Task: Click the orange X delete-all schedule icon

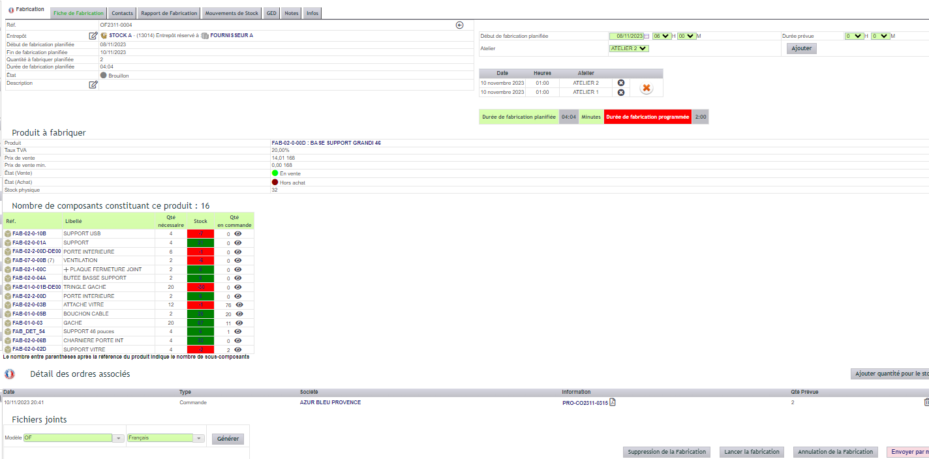Action: tap(646, 88)
